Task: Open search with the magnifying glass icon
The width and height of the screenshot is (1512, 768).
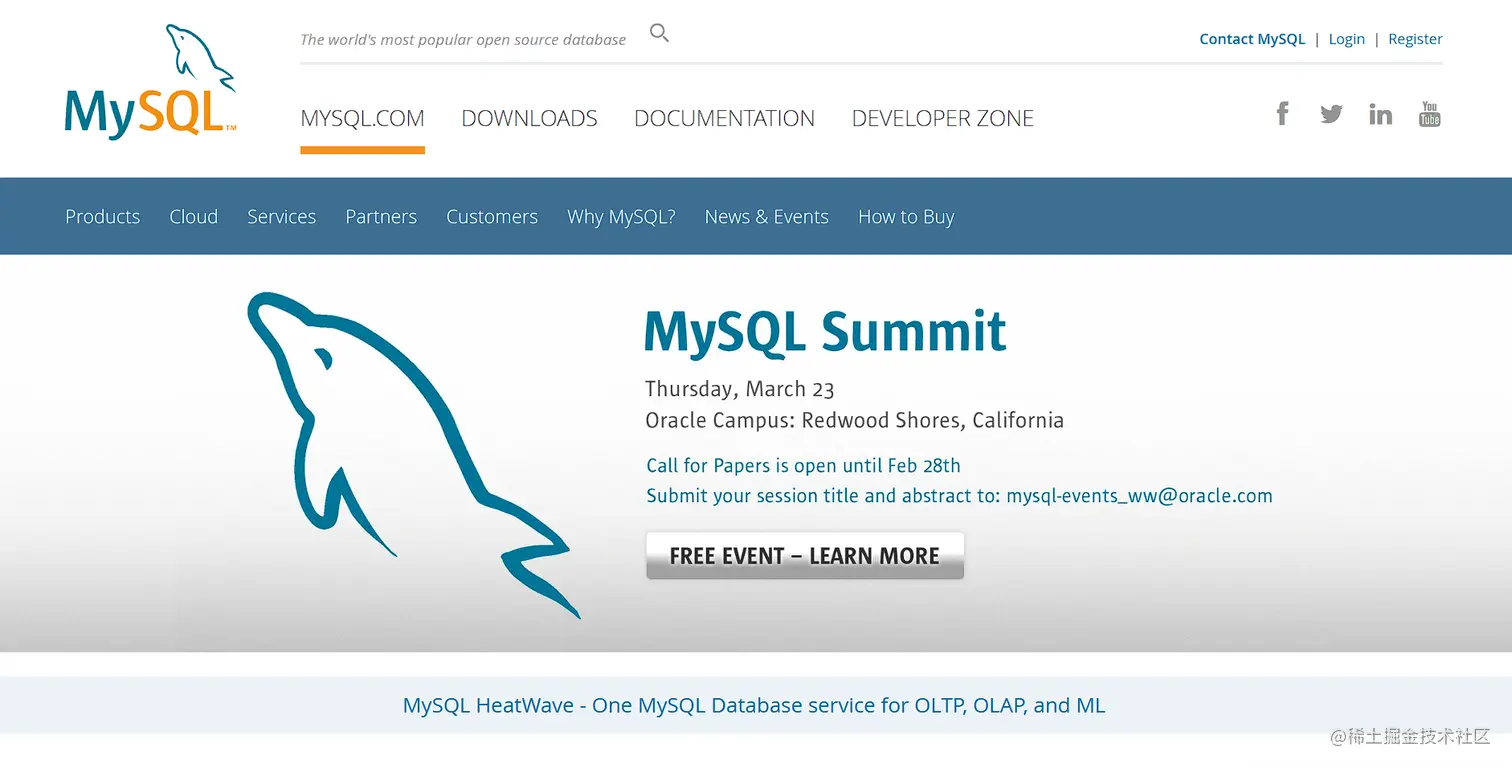Action: point(659,33)
